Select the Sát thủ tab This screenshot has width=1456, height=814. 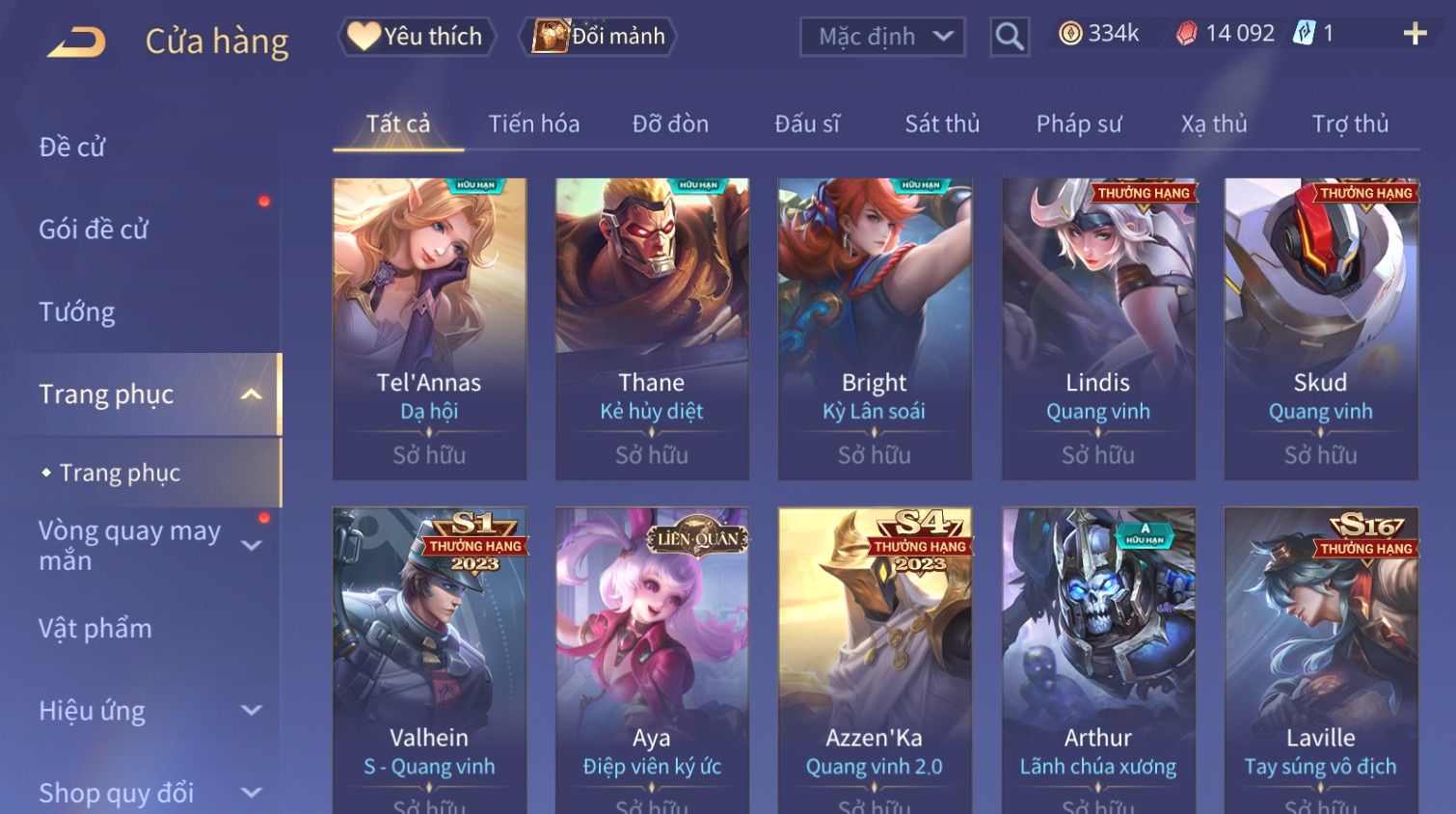(x=942, y=124)
